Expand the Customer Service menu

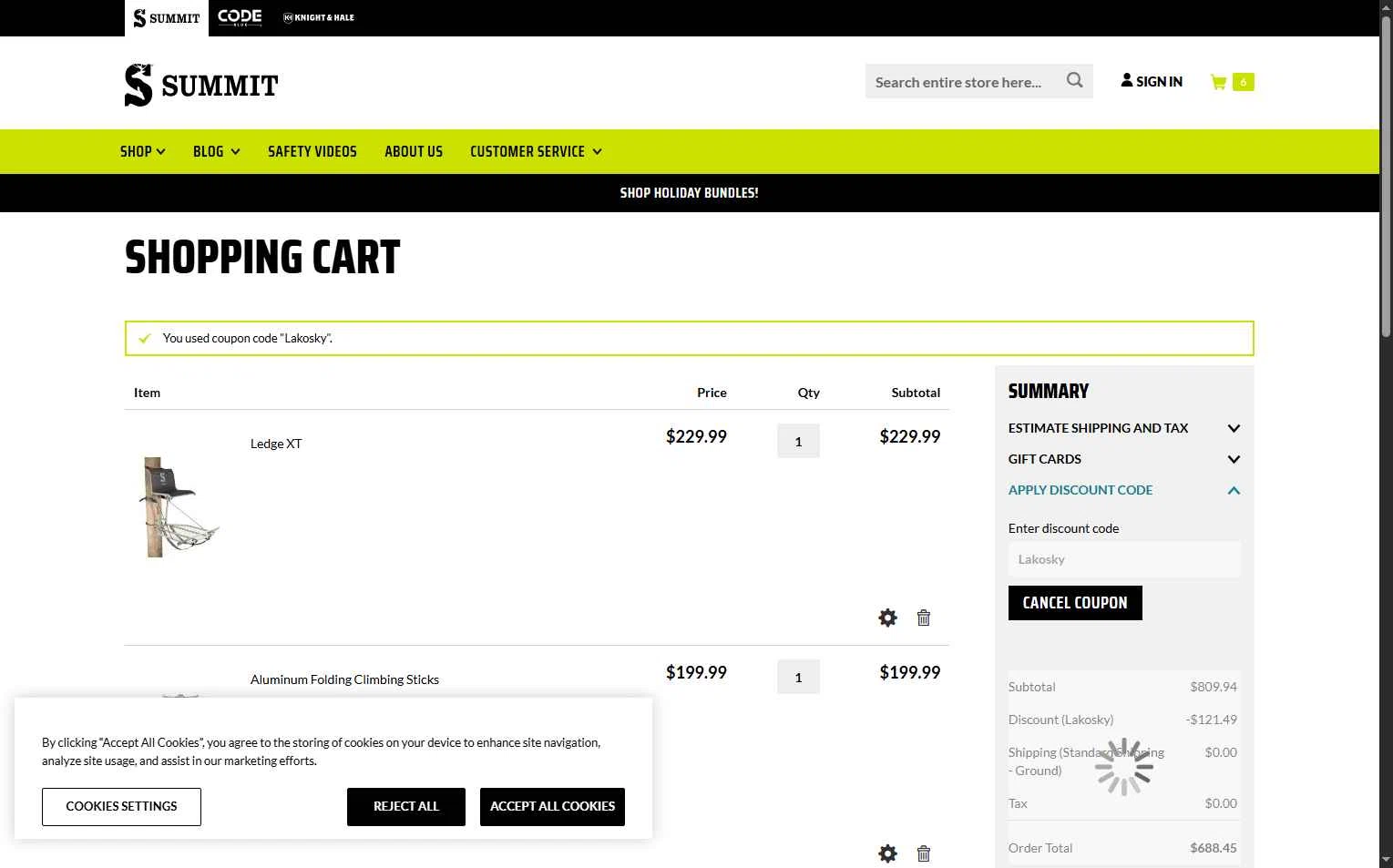536,151
